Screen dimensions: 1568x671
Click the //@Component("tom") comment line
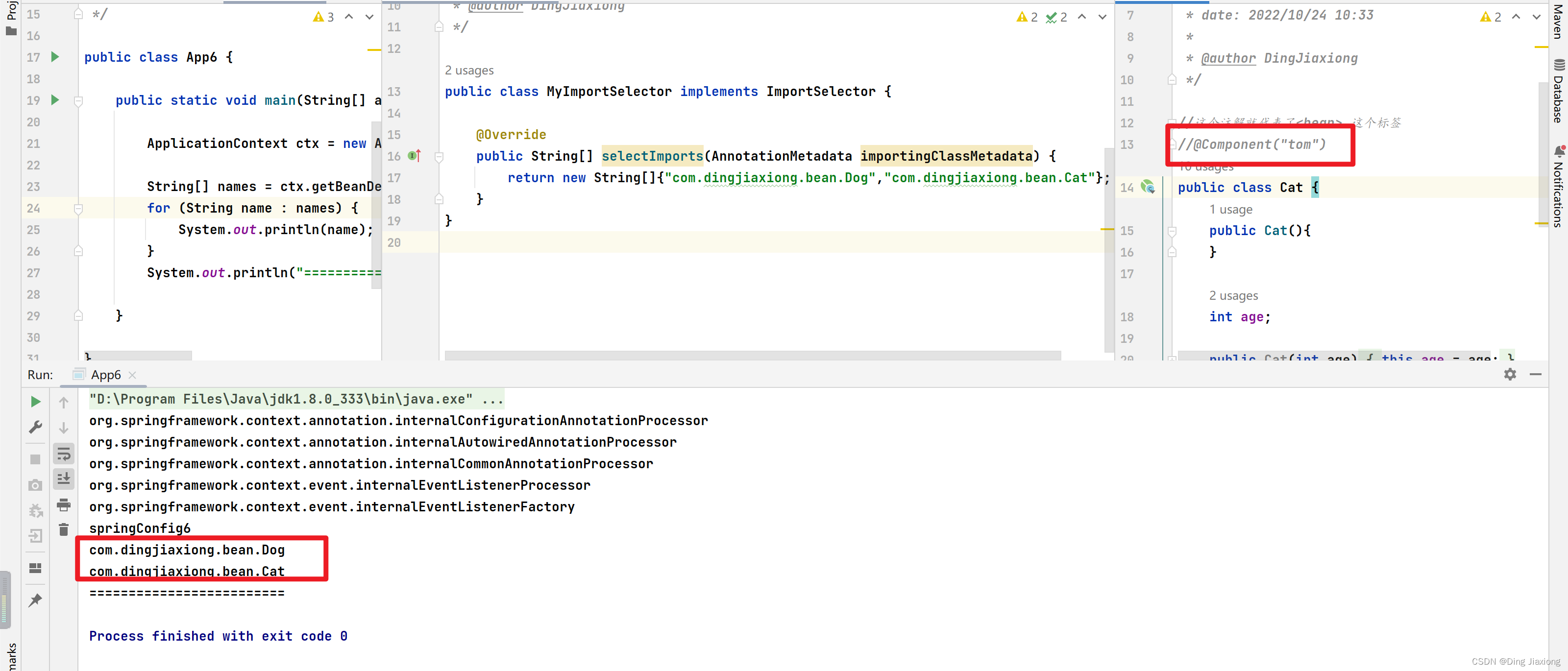tap(1251, 144)
